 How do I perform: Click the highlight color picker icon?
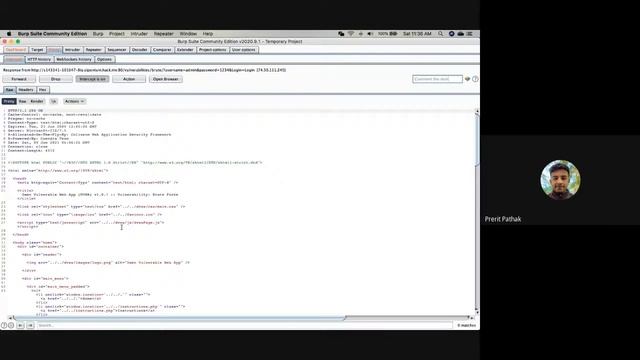tap(467, 79)
